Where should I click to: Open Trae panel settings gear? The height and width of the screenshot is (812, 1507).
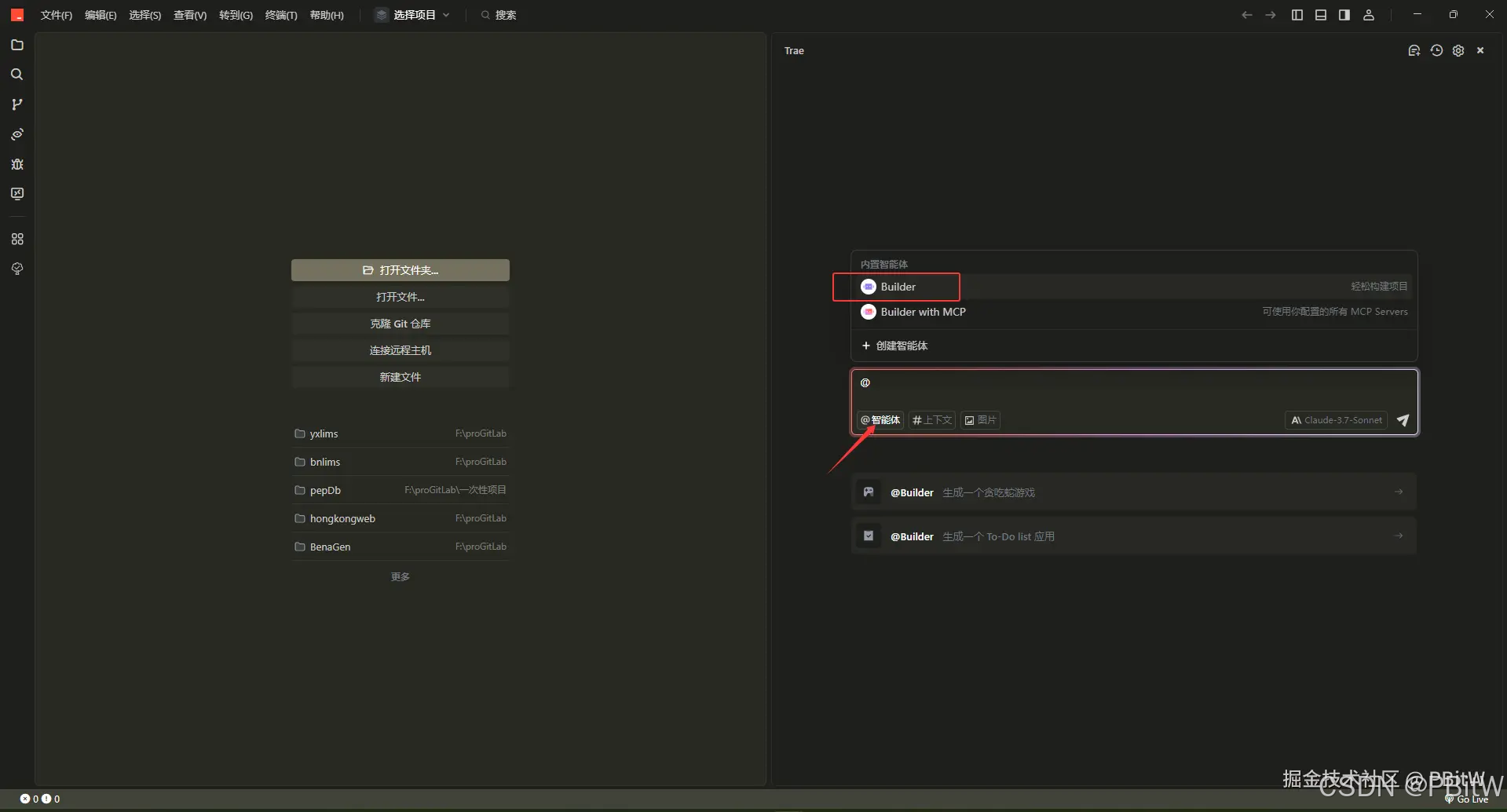point(1458,50)
